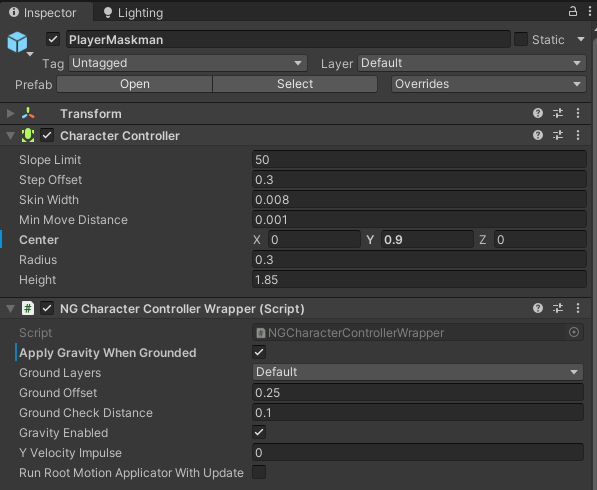Screen dimensions: 597x490
Task: Click the Radius value field
Action: click(x=419, y=260)
